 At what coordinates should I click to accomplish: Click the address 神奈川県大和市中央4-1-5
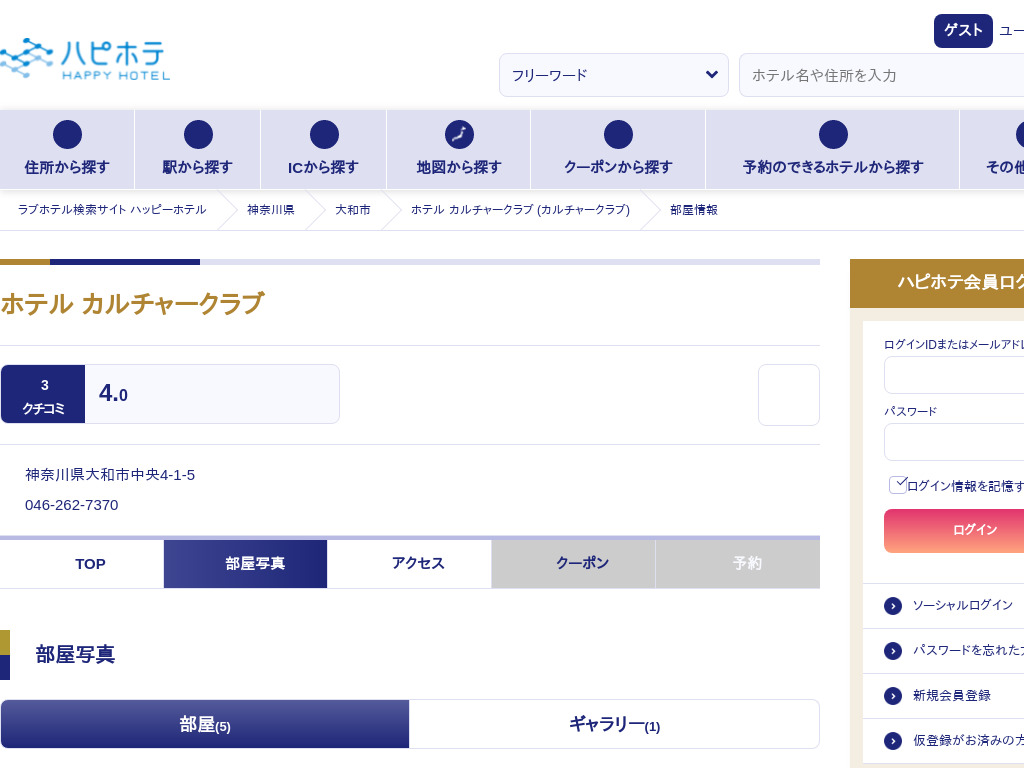coord(110,475)
